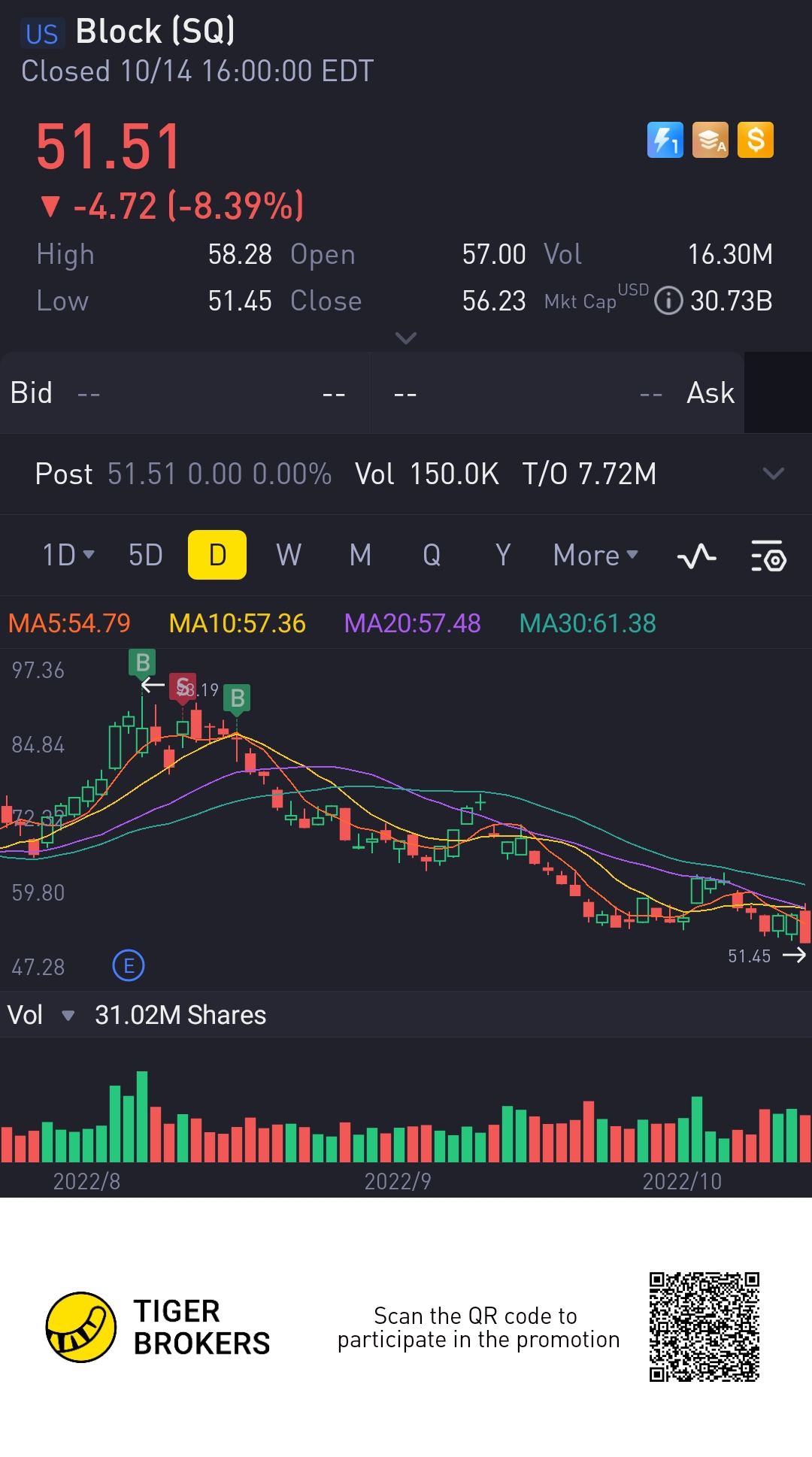The width and height of the screenshot is (812, 1457).
Task: Tap the orange stacked-layers A icon
Action: [710, 141]
